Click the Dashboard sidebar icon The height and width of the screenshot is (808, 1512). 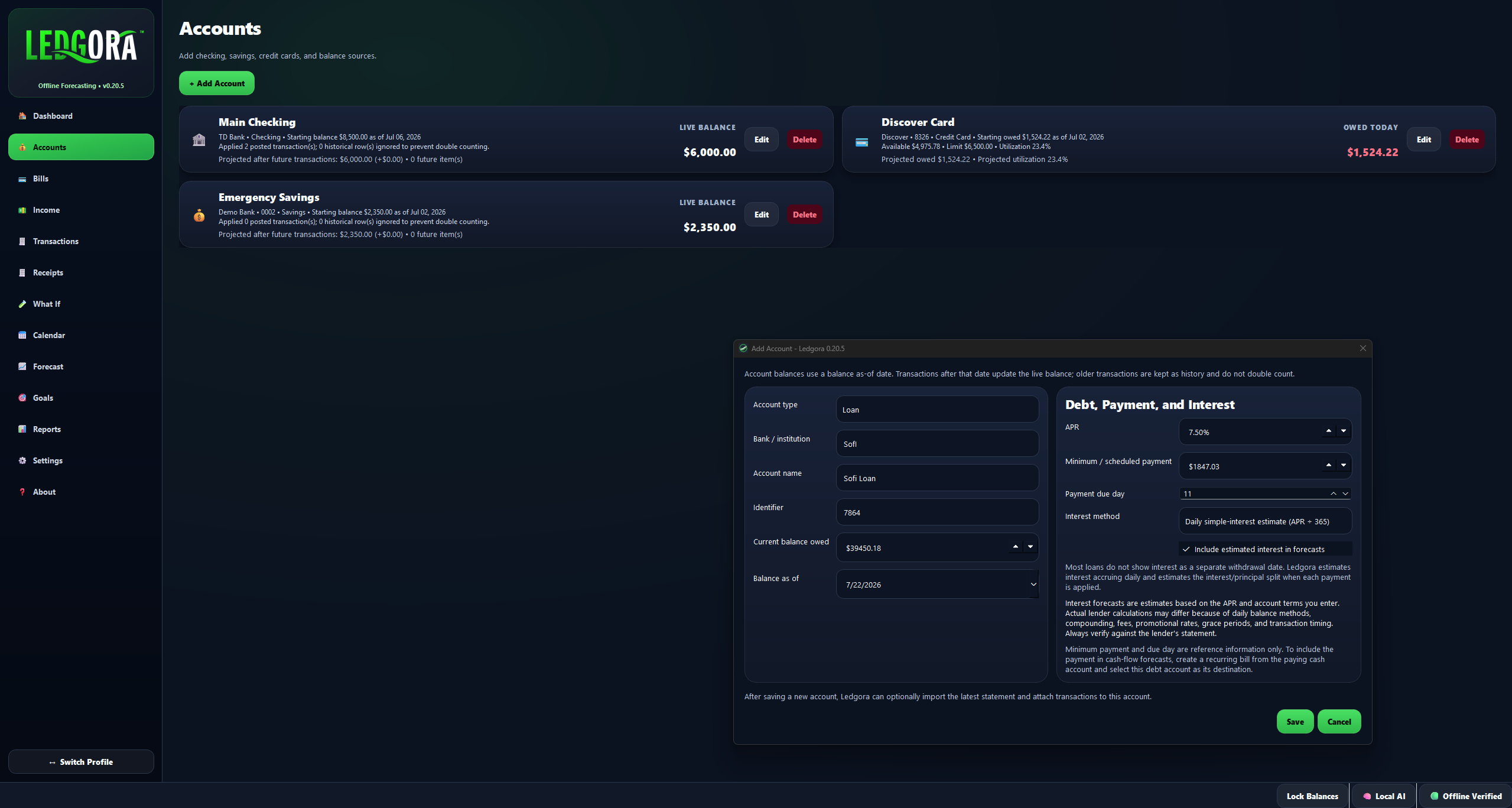22,116
